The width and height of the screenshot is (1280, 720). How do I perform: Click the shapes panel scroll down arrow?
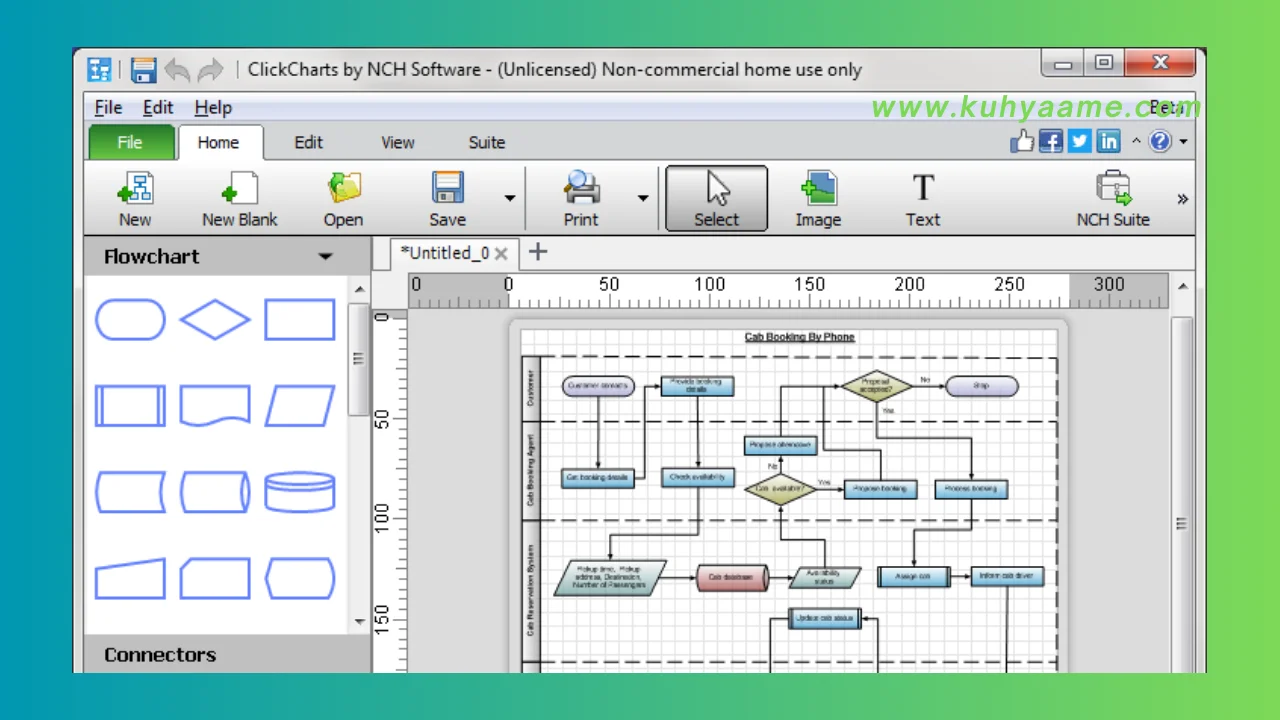(x=360, y=622)
